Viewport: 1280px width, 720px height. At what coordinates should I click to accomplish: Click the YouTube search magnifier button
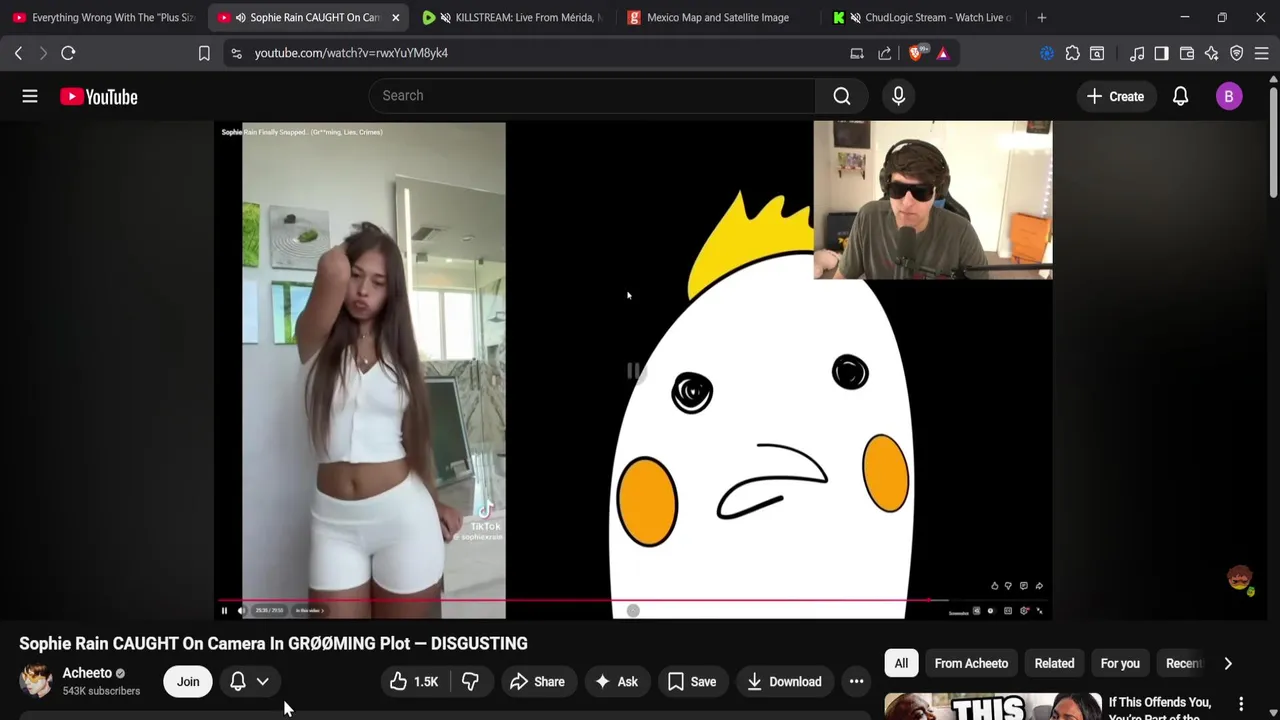842,96
